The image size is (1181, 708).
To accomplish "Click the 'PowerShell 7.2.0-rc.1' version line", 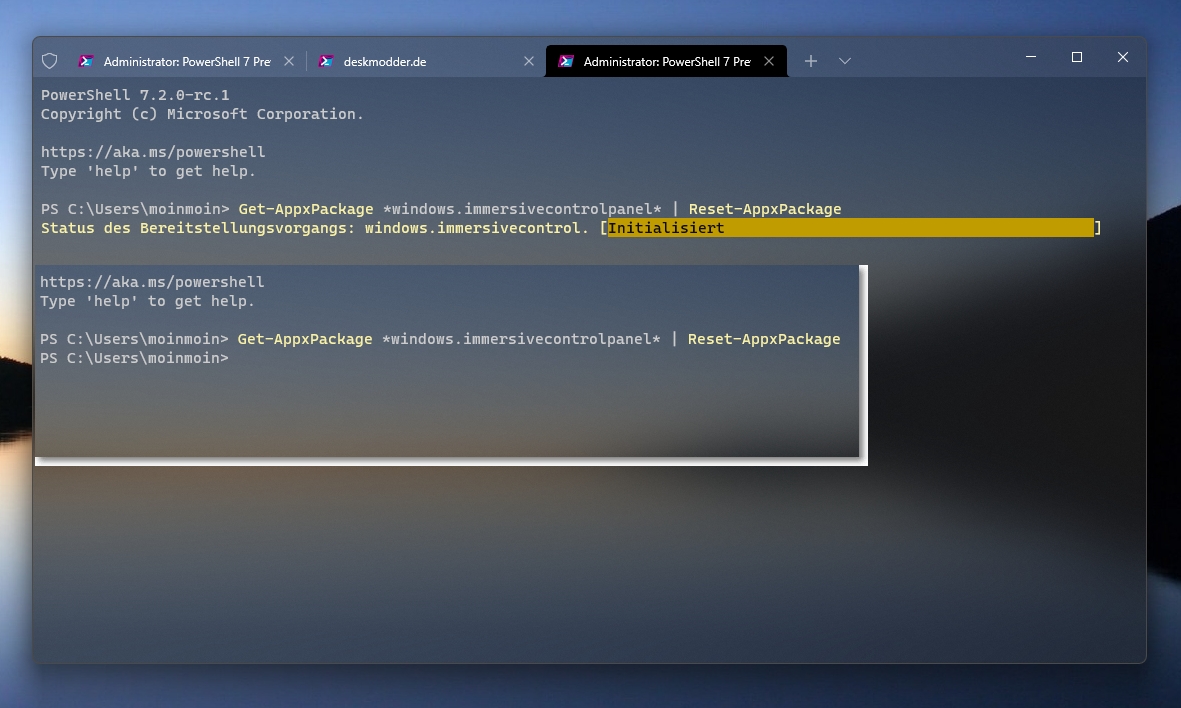I will (135, 95).
